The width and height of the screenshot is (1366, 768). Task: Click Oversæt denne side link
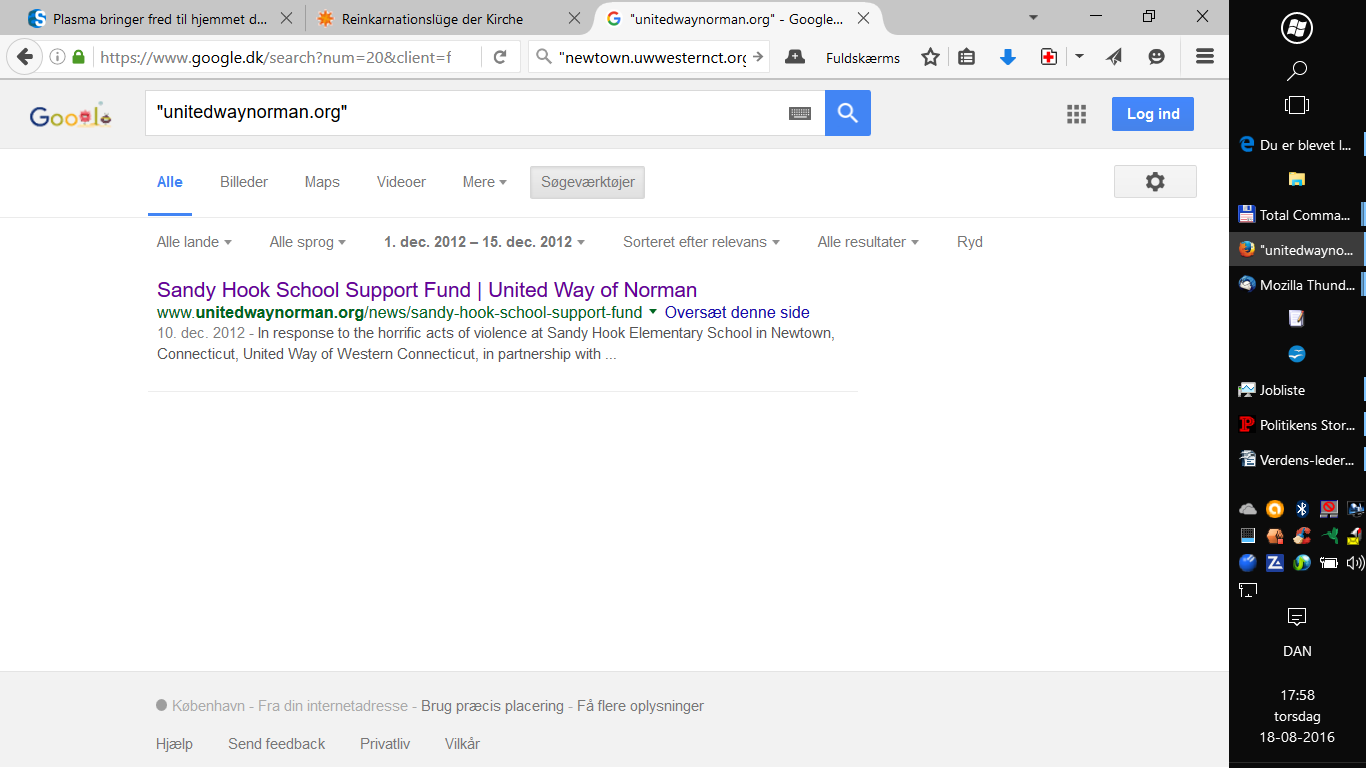tap(737, 313)
